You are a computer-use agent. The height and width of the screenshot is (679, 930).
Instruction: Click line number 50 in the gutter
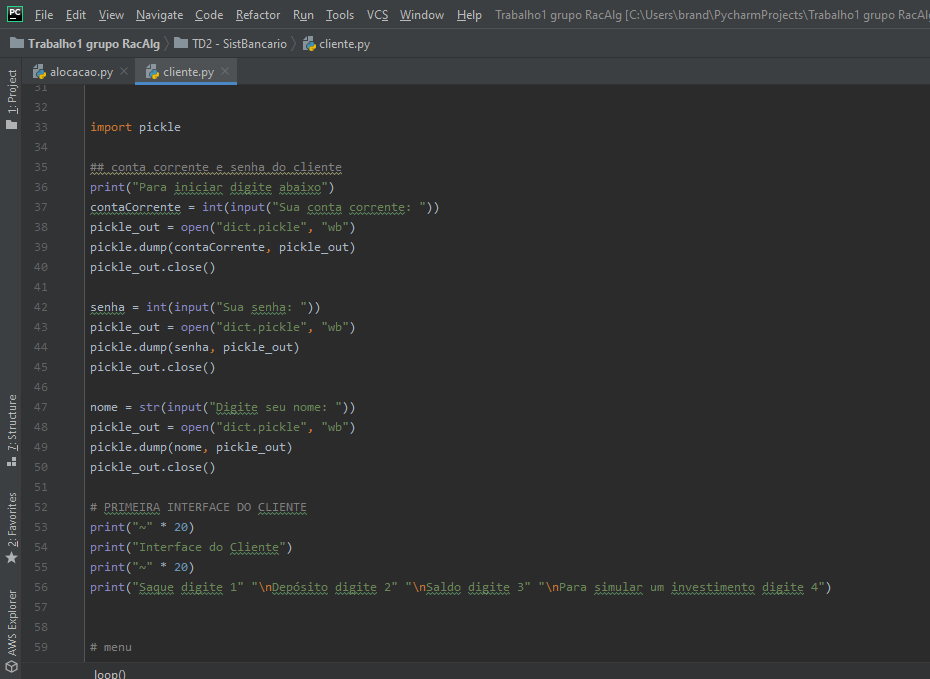[x=40, y=467]
